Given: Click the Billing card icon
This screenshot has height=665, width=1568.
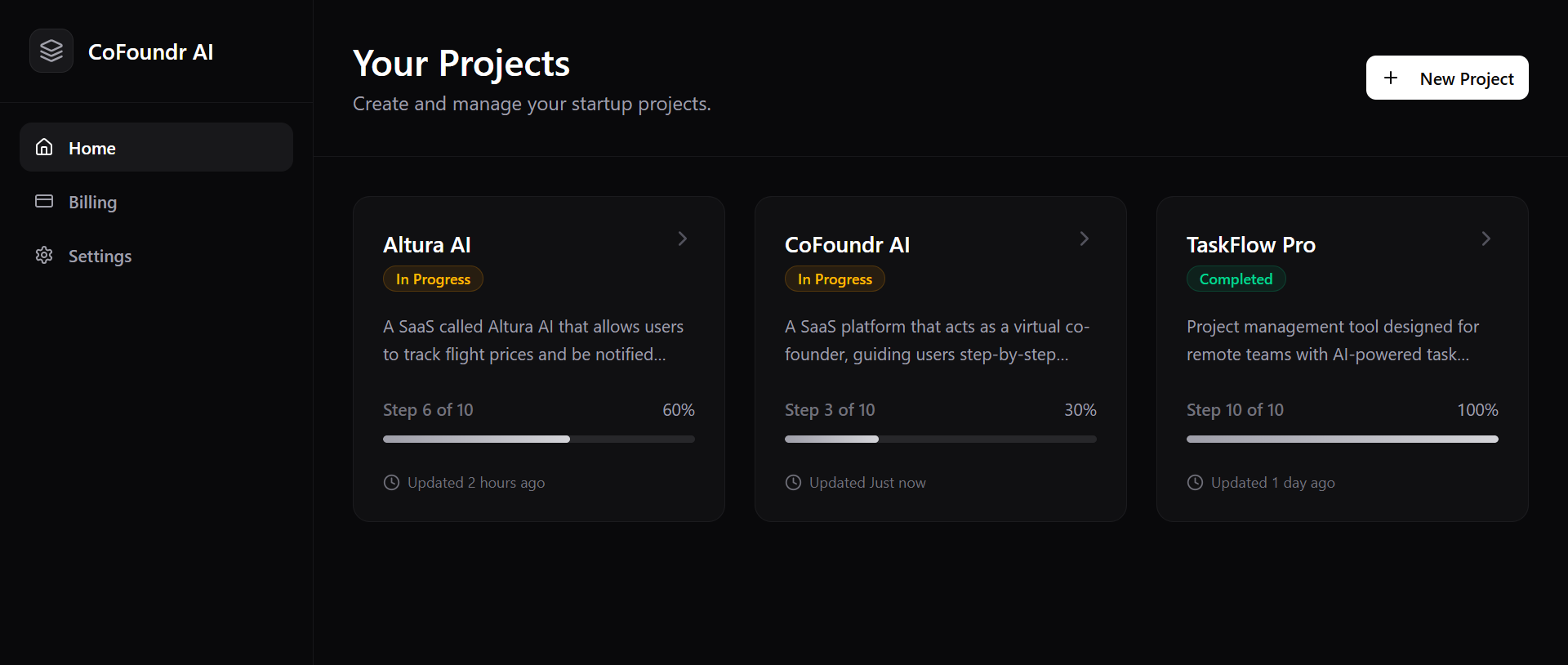Looking at the screenshot, I should [44, 202].
